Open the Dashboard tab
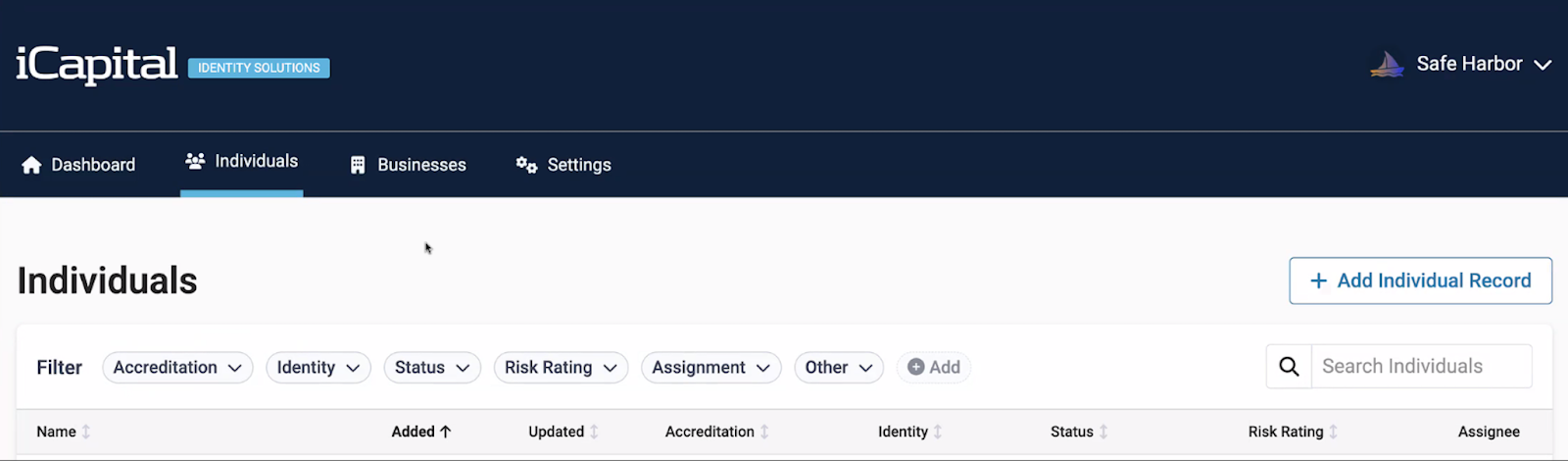The width and height of the screenshot is (1568, 461). 93,165
